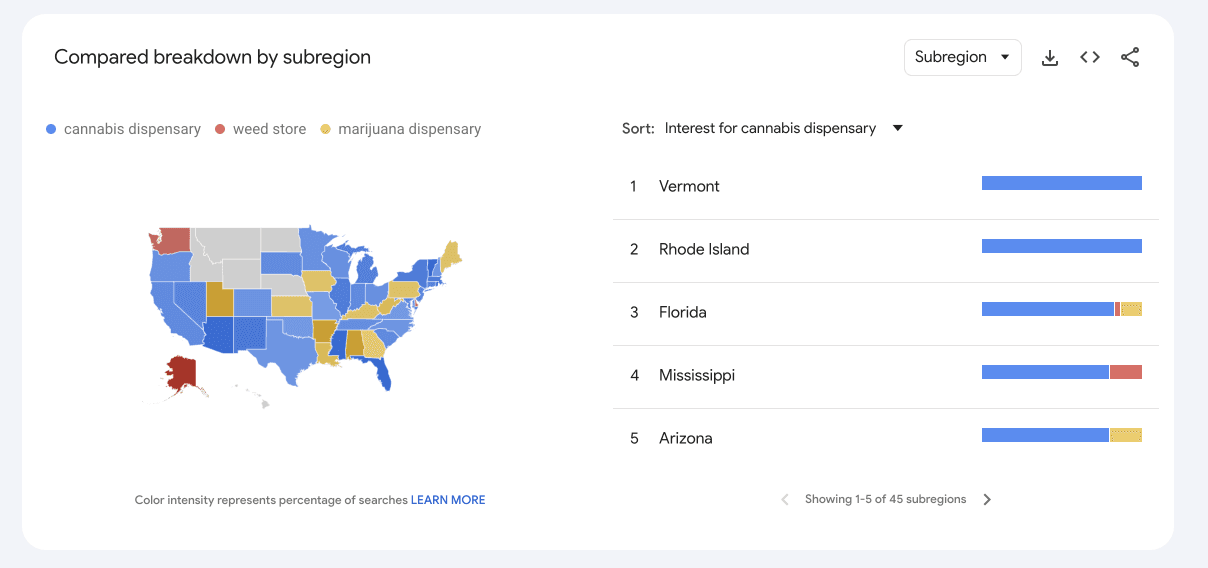
Task: Go to next page of subregions
Action: [987, 499]
